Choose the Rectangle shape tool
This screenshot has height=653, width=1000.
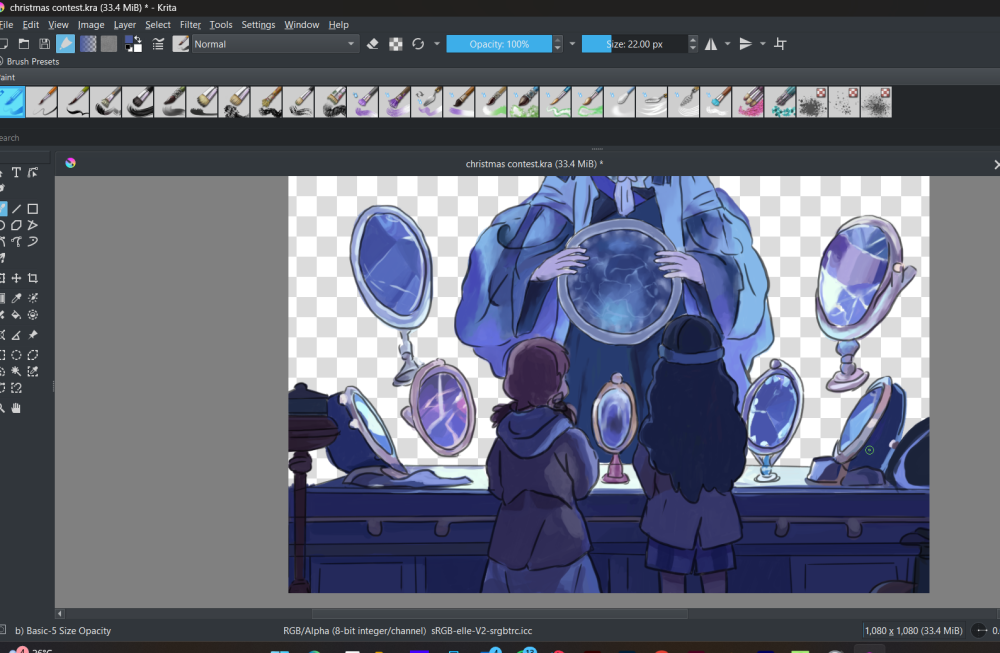coord(33,209)
